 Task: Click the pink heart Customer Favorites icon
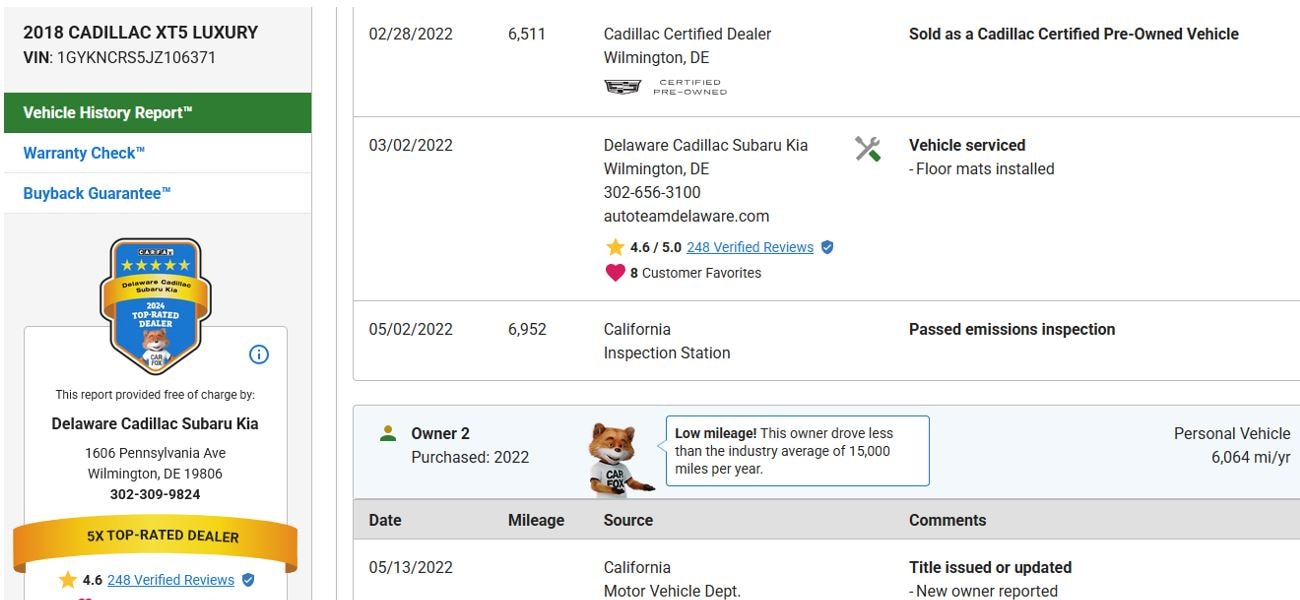click(615, 272)
